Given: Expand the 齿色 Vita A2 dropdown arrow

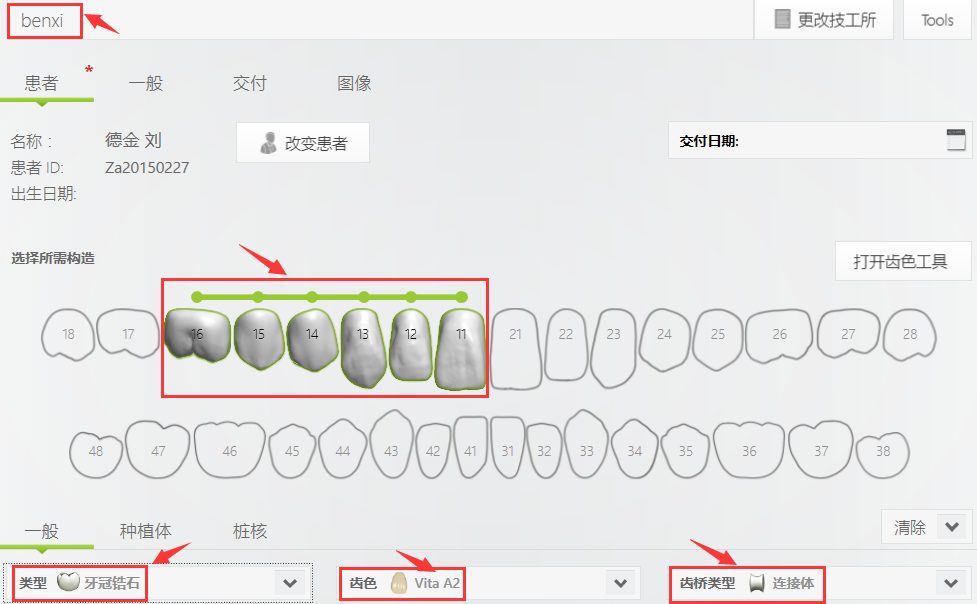Looking at the screenshot, I should [x=620, y=583].
